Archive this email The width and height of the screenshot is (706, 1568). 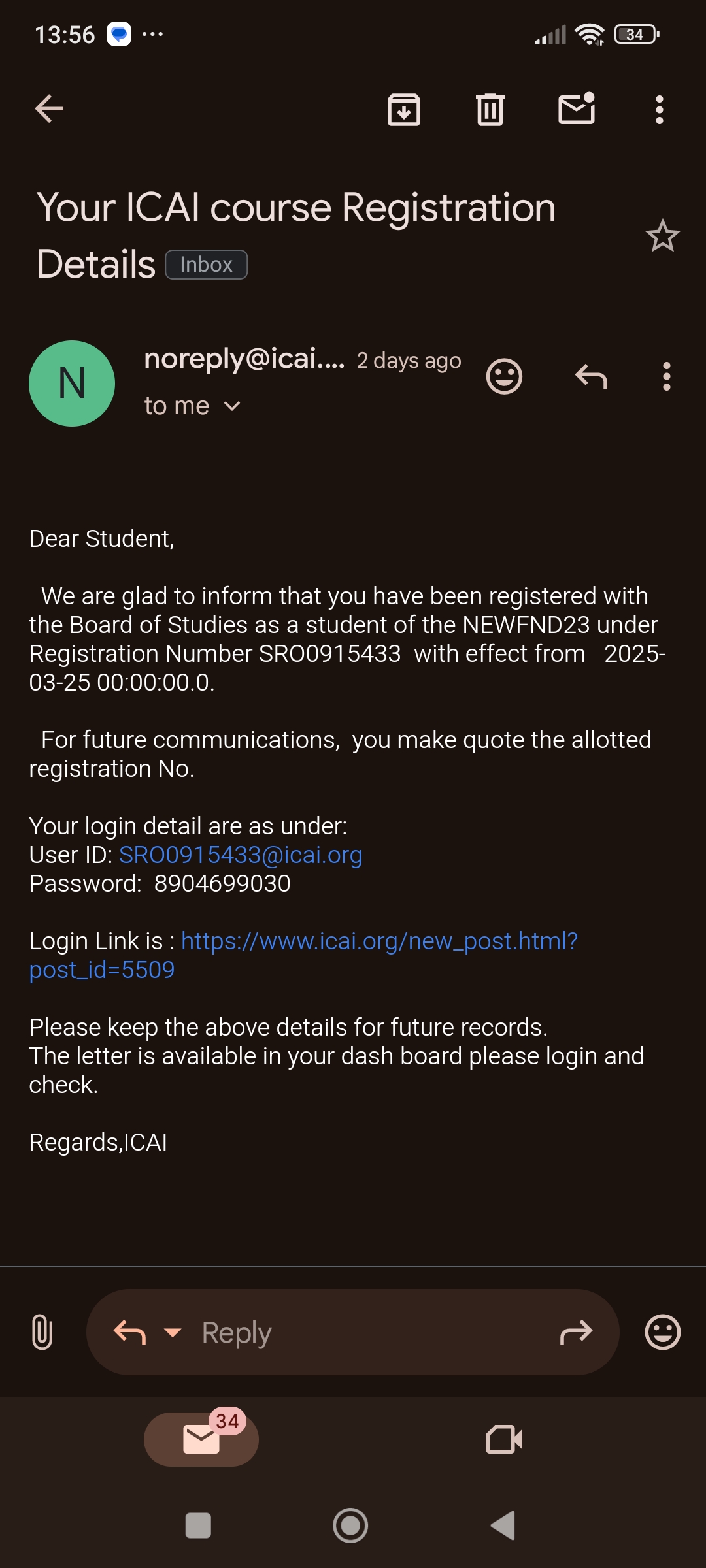tap(404, 109)
